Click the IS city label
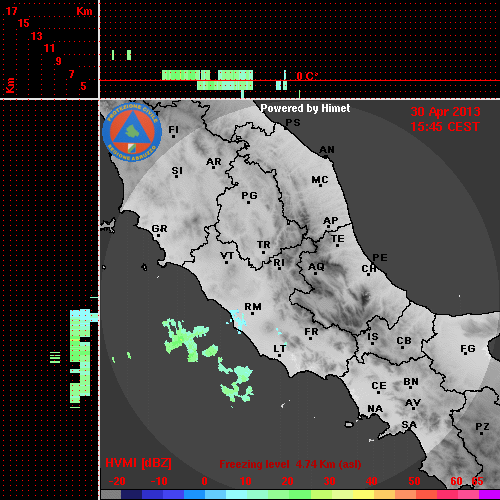 click(x=373, y=337)
